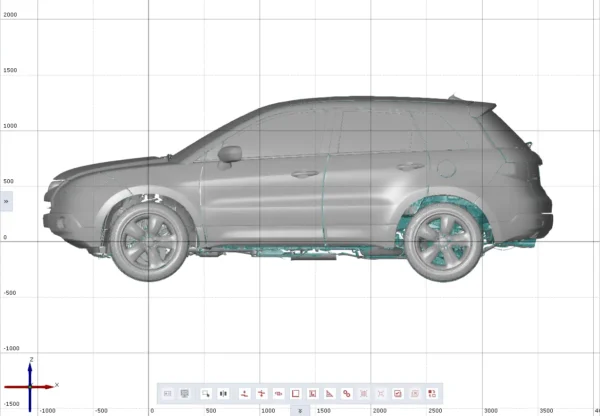600x416 pixels.
Task: Open the red shapes grid icon
Action: pyautogui.click(x=432, y=393)
